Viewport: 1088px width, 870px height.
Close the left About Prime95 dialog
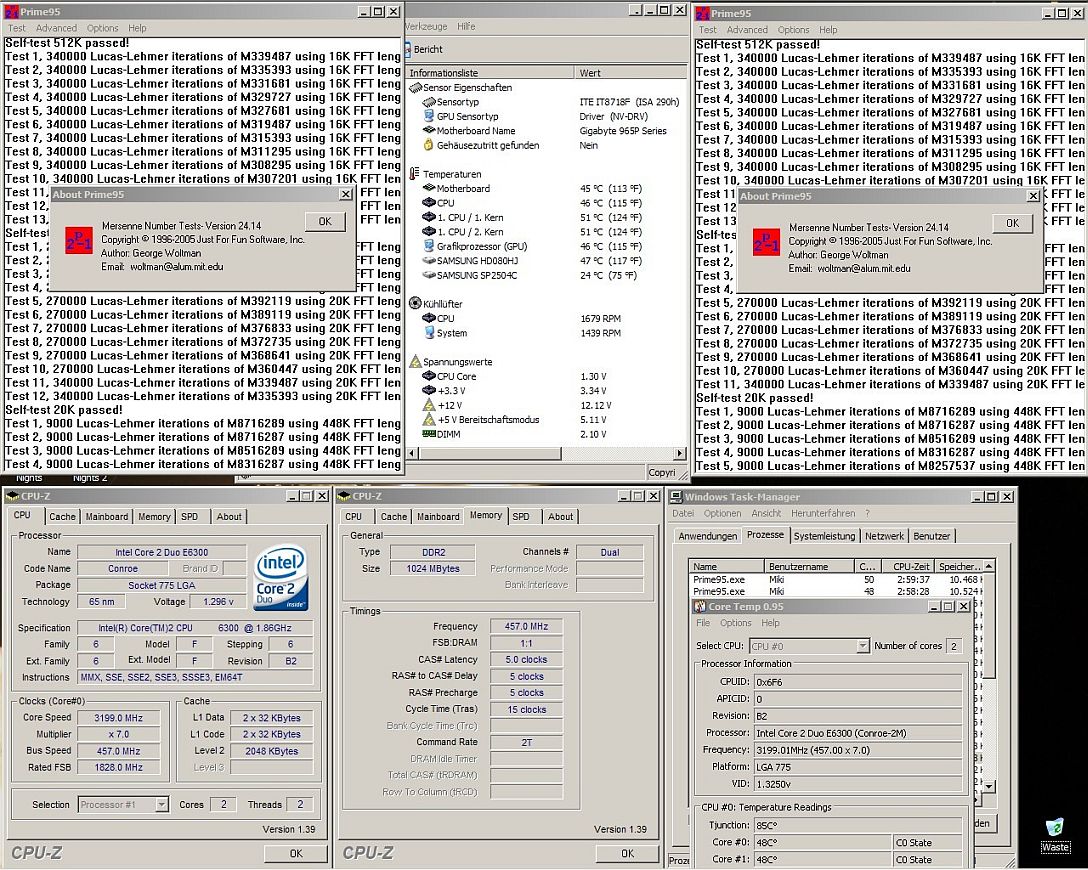click(346, 194)
